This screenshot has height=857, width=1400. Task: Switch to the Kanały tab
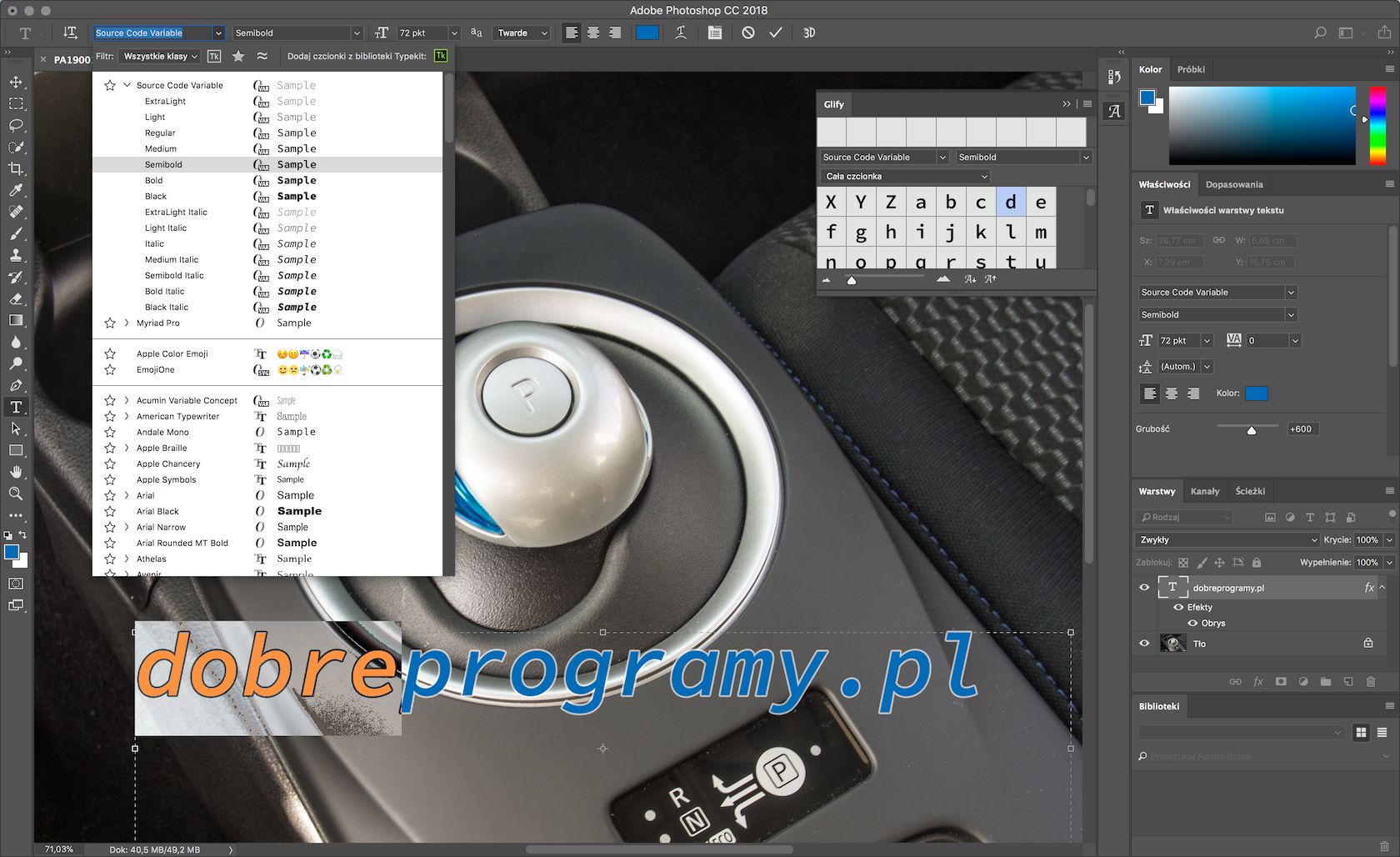click(1205, 492)
